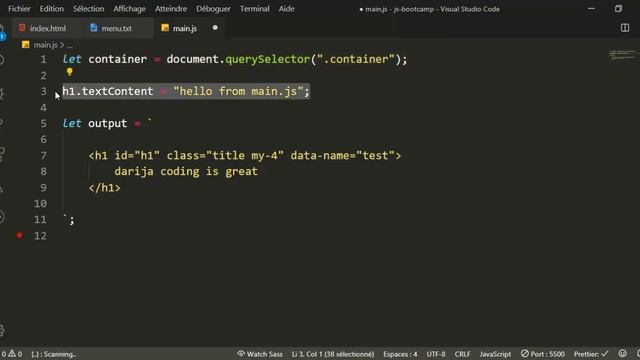Change indentation via Espaces : 4
This screenshot has width=640, height=360.
[400, 354]
